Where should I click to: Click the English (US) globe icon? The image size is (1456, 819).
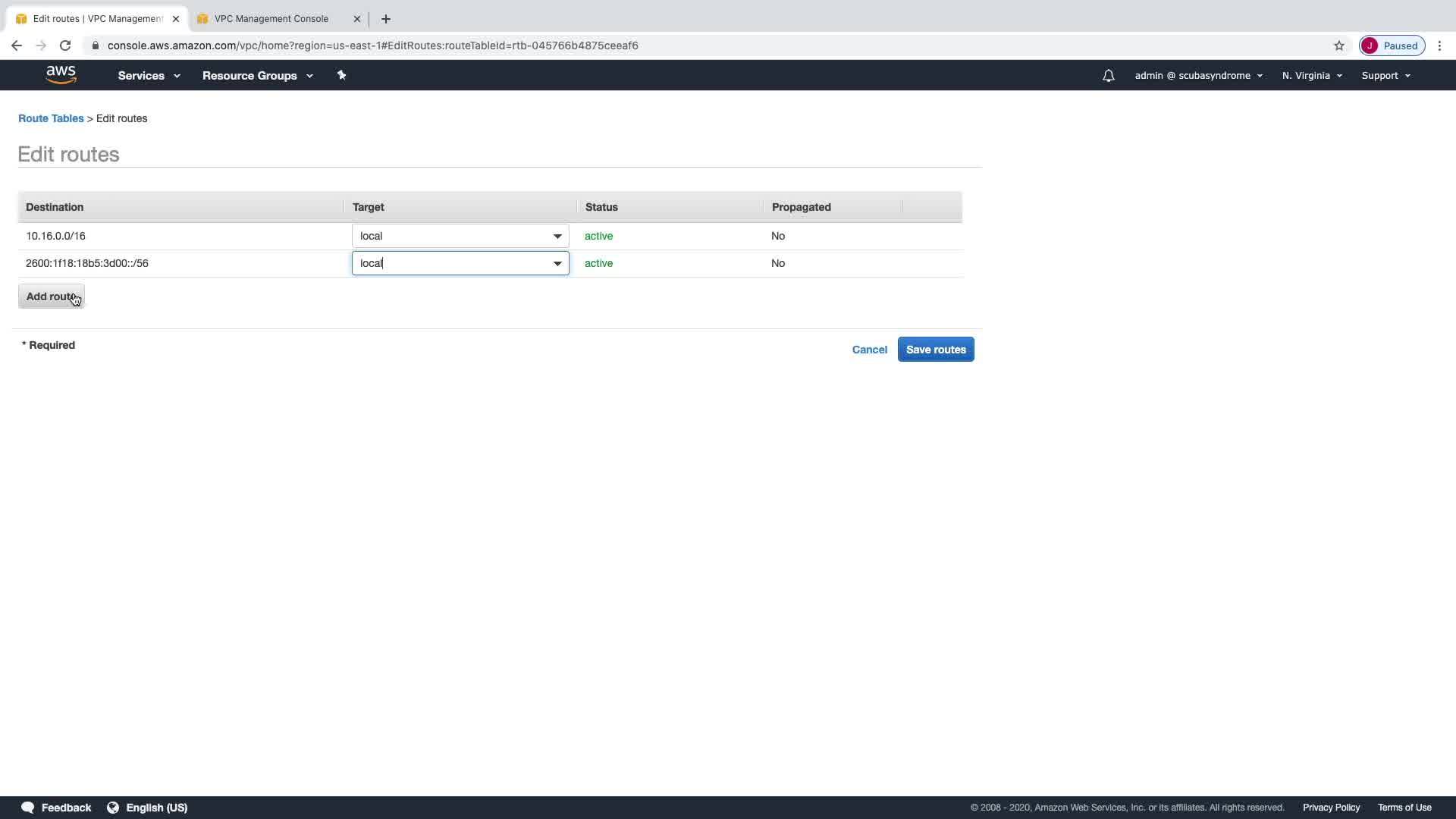113,808
